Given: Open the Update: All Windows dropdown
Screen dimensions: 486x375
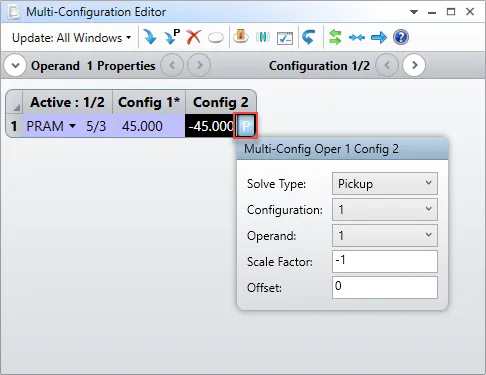Looking at the screenshot, I should click(71, 38).
